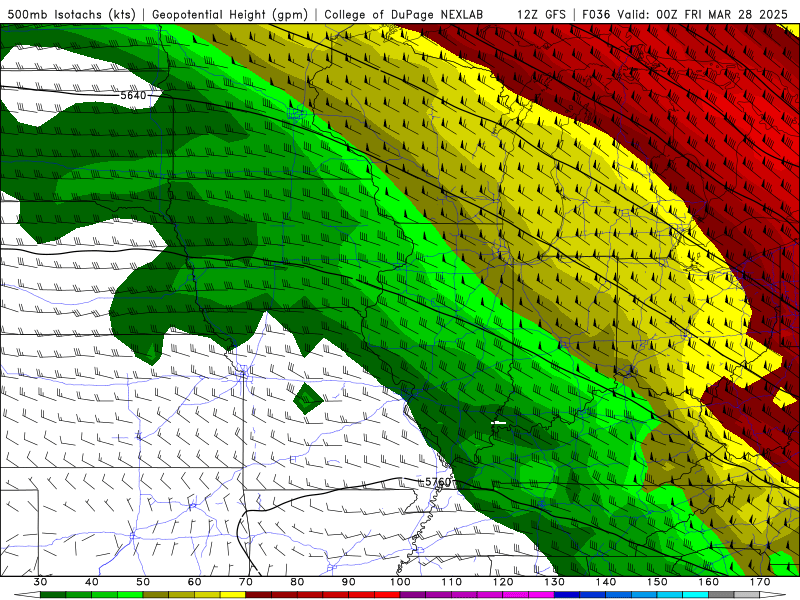Screen dimensions: 800x600
Task: Click the 160 value on the color scale
Action: tap(709, 582)
